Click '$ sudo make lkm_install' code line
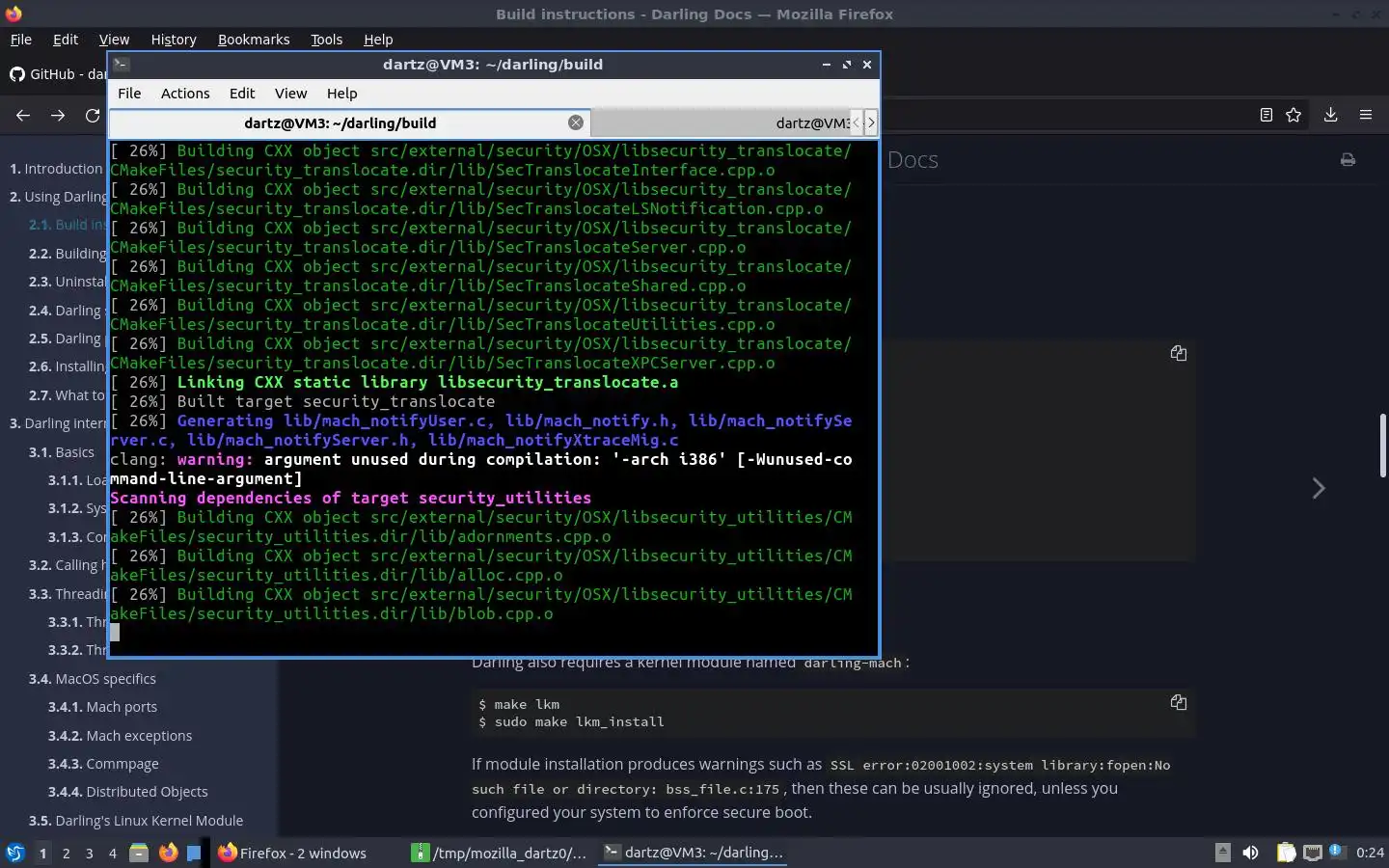Viewport: 1389px width, 868px height. 571,721
